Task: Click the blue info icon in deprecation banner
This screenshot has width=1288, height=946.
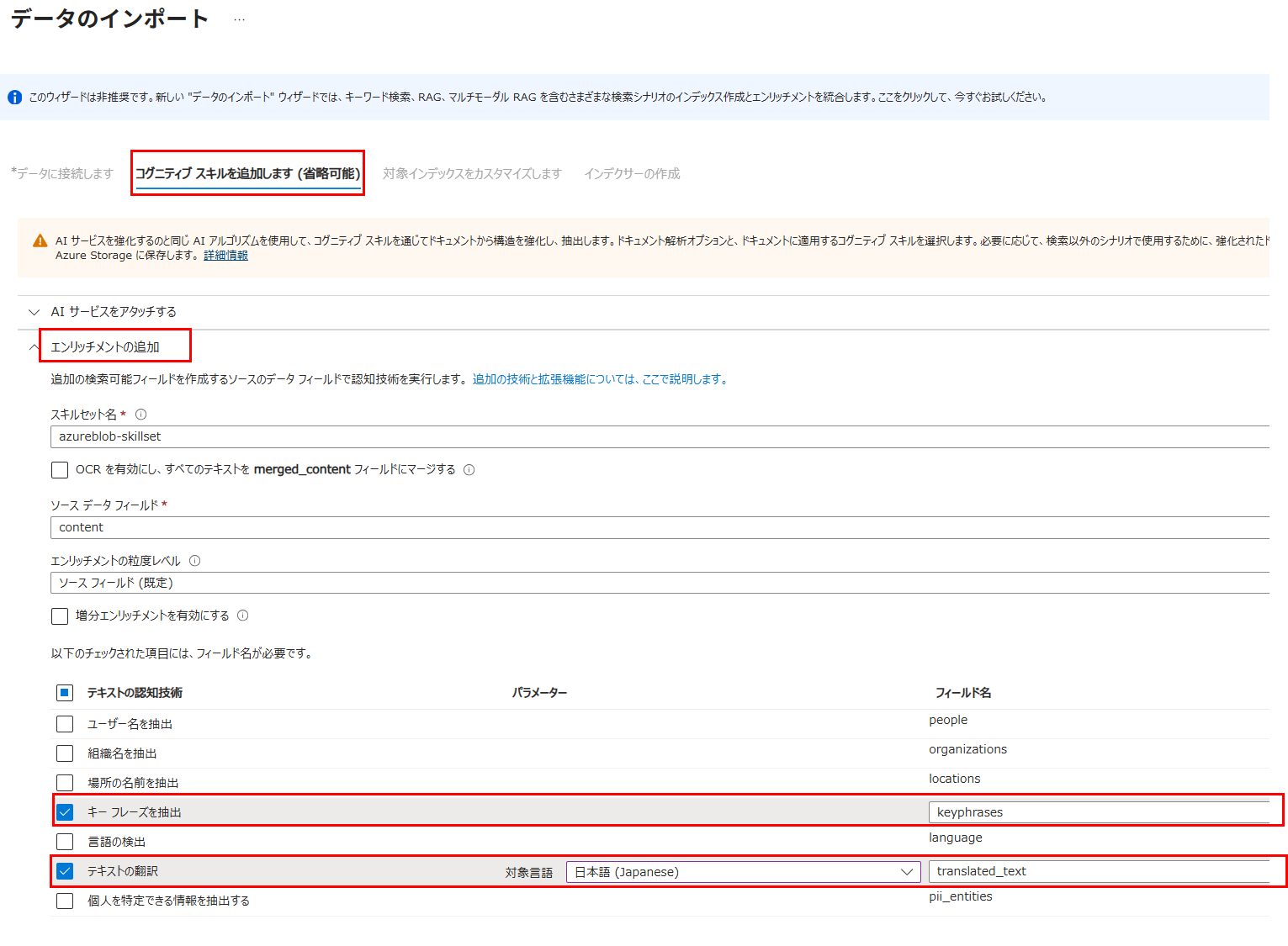Action: (15, 98)
